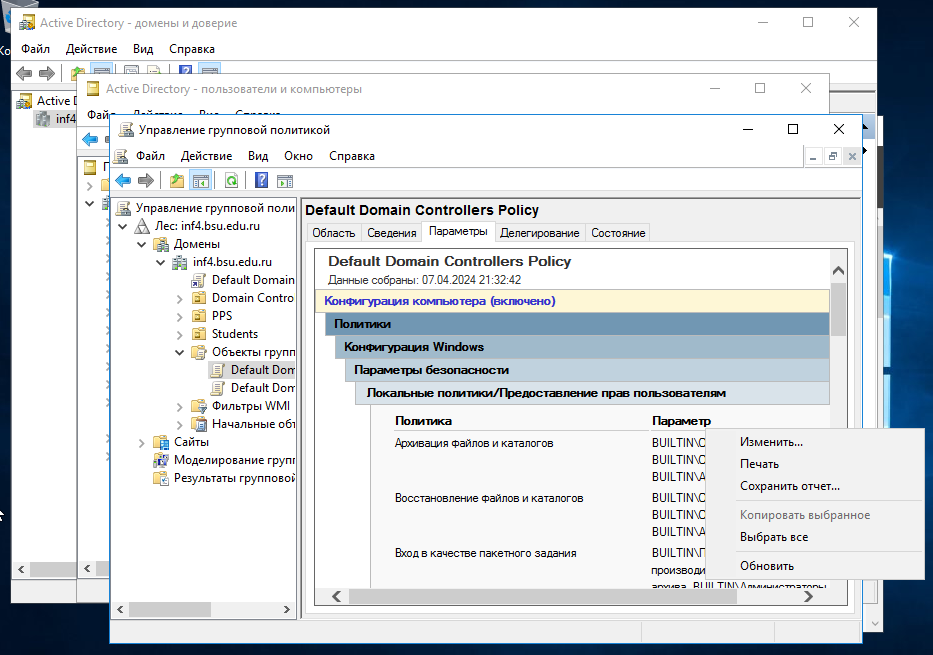Open 'Действие' menu in Group Policy window
Viewport: 933px width, 655px height.
coord(206,156)
